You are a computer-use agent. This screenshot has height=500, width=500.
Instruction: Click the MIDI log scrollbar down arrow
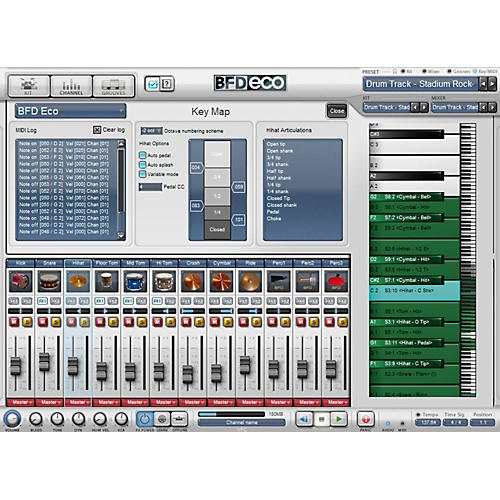(x=121, y=235)
